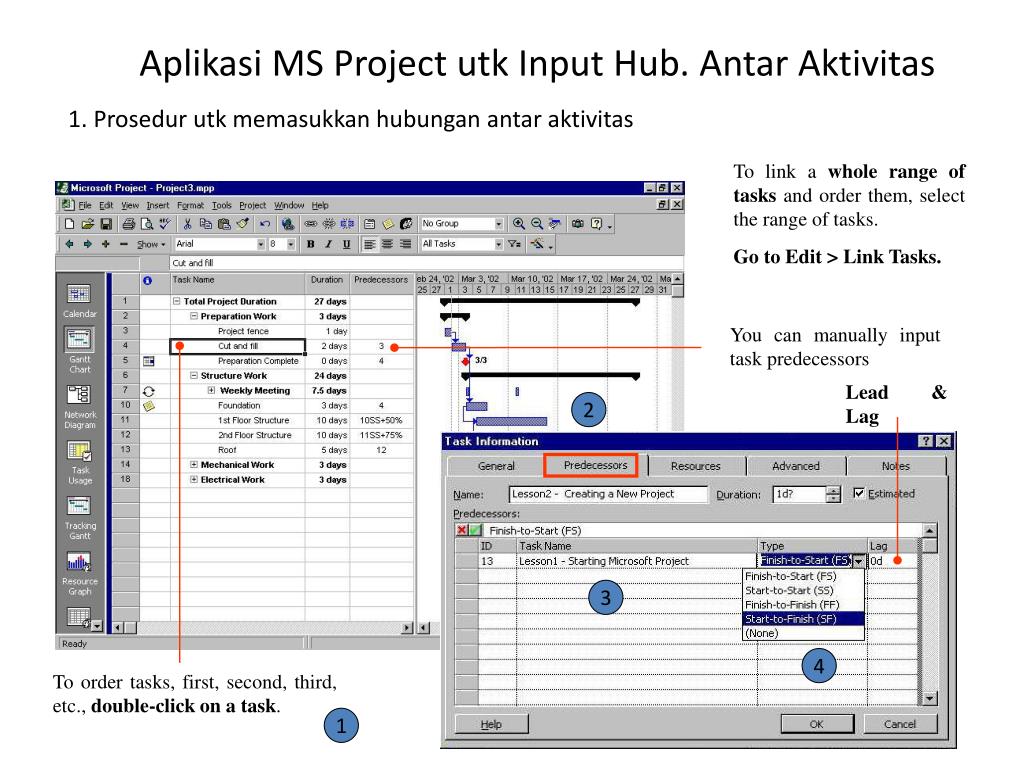Click the Outdent left arrow icon

point(69,244)
